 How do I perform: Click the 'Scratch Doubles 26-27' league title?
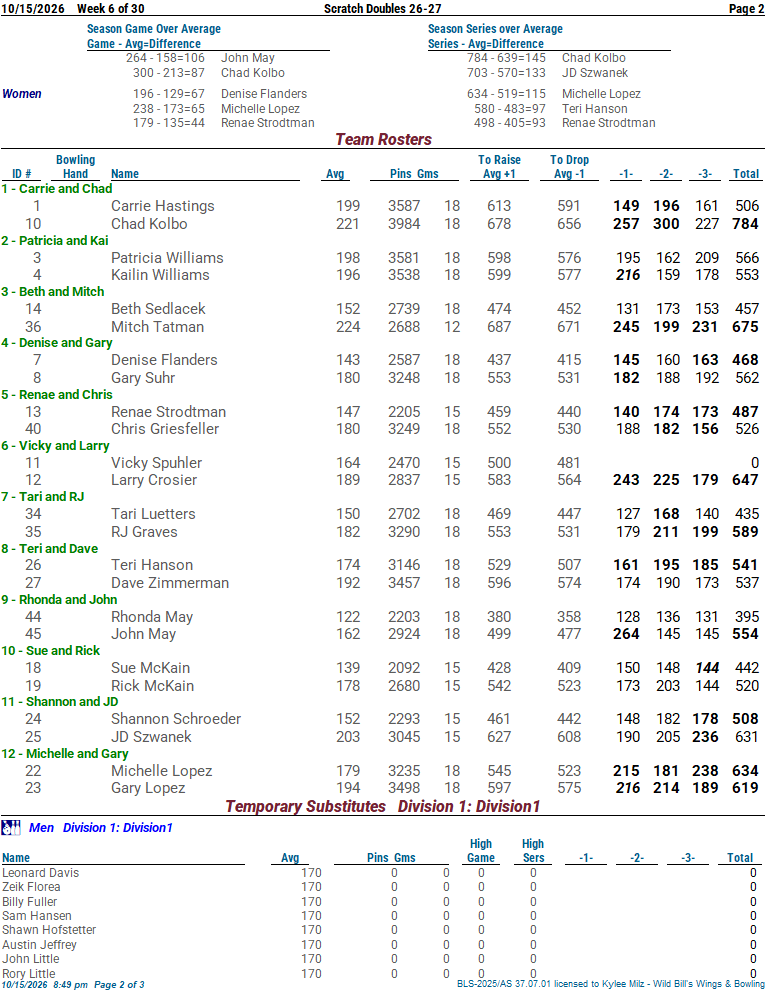tap(382, 9)
